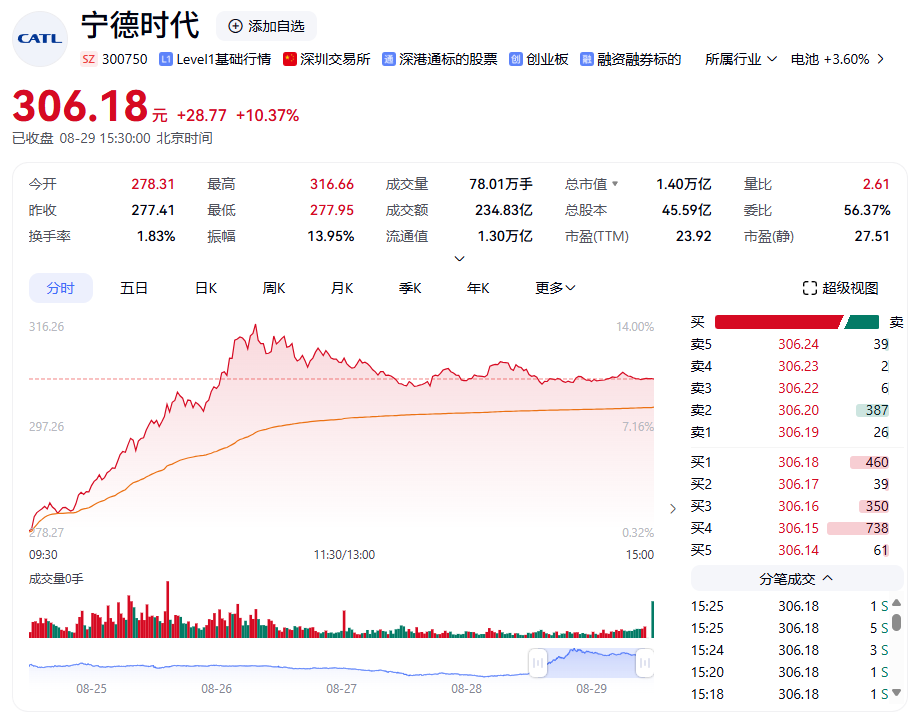
Task: Click the 量比 value 2.61
Action: point(876,184)
